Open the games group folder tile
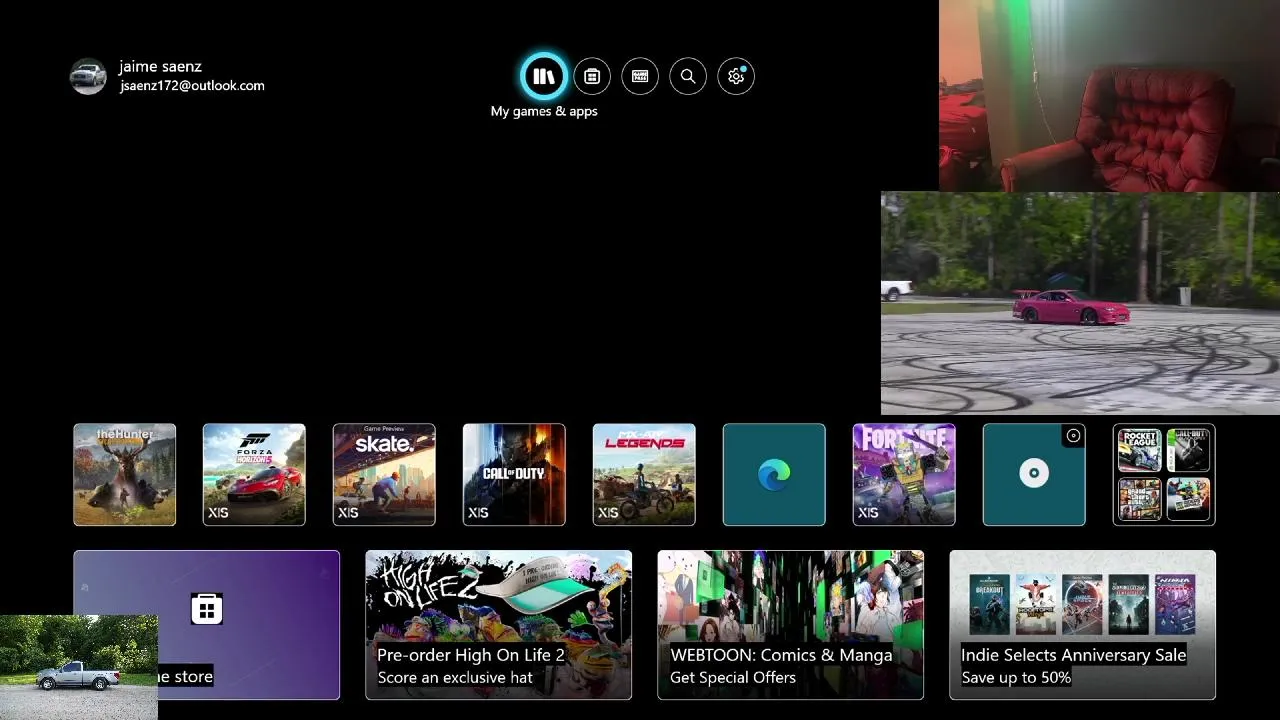 pyautogui.click(x=1164, y=475)
